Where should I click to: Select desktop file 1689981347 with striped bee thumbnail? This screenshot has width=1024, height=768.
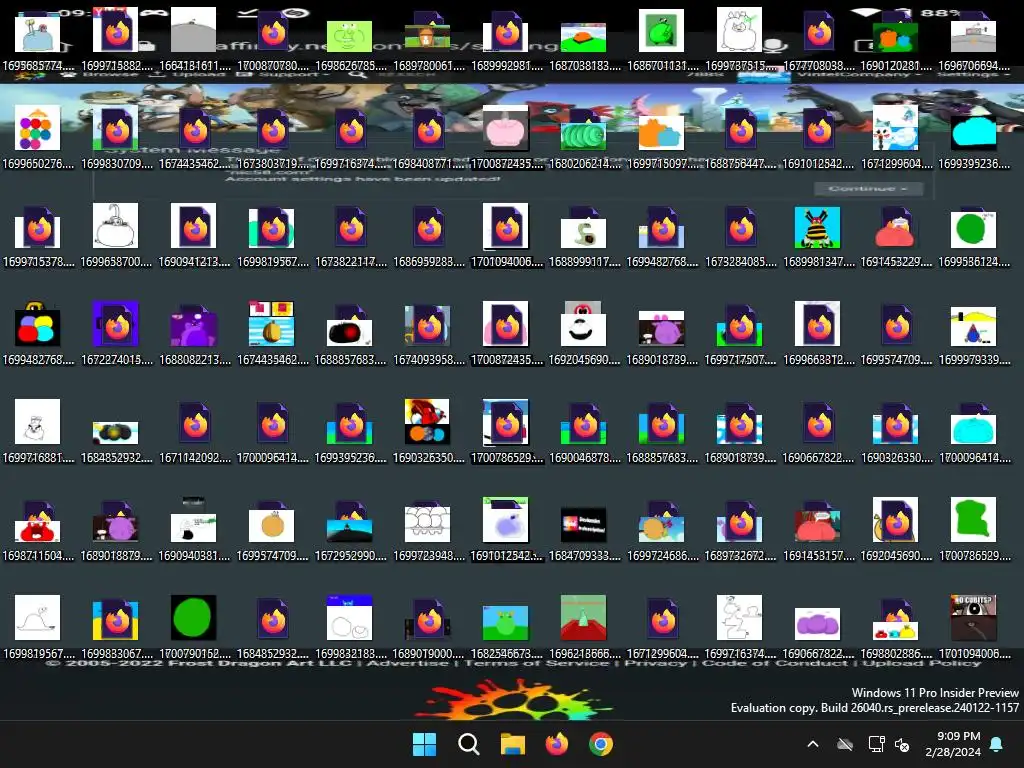[x=818, y=236]
